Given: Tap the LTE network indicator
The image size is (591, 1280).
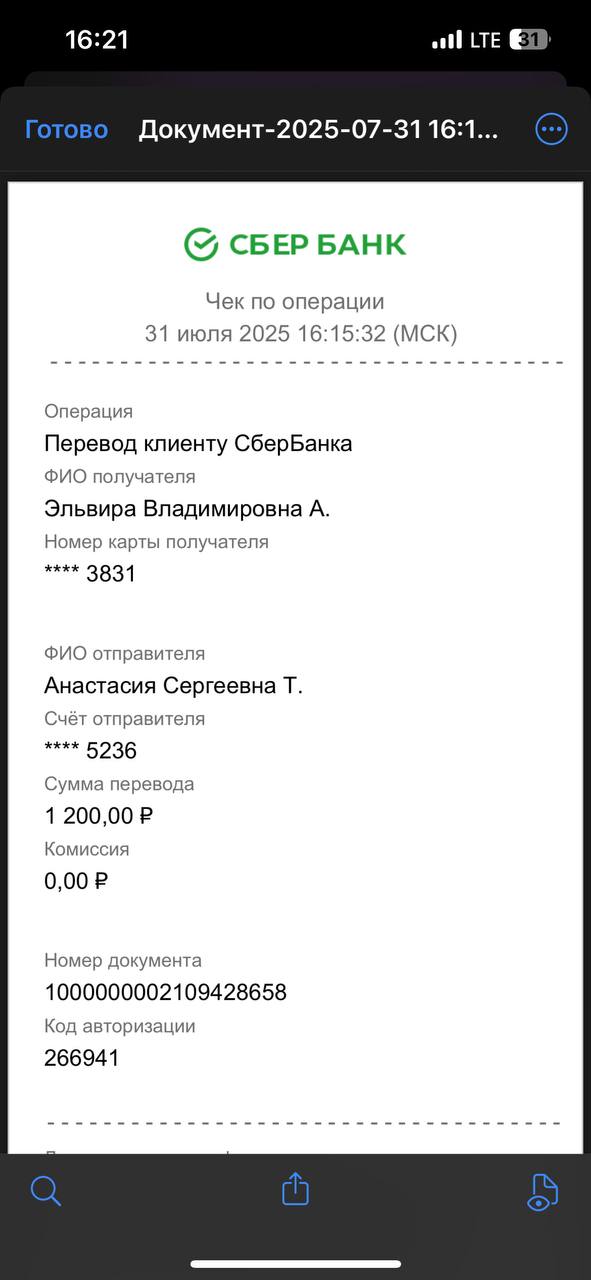Looking at the screenshot, I should [485, 40].
